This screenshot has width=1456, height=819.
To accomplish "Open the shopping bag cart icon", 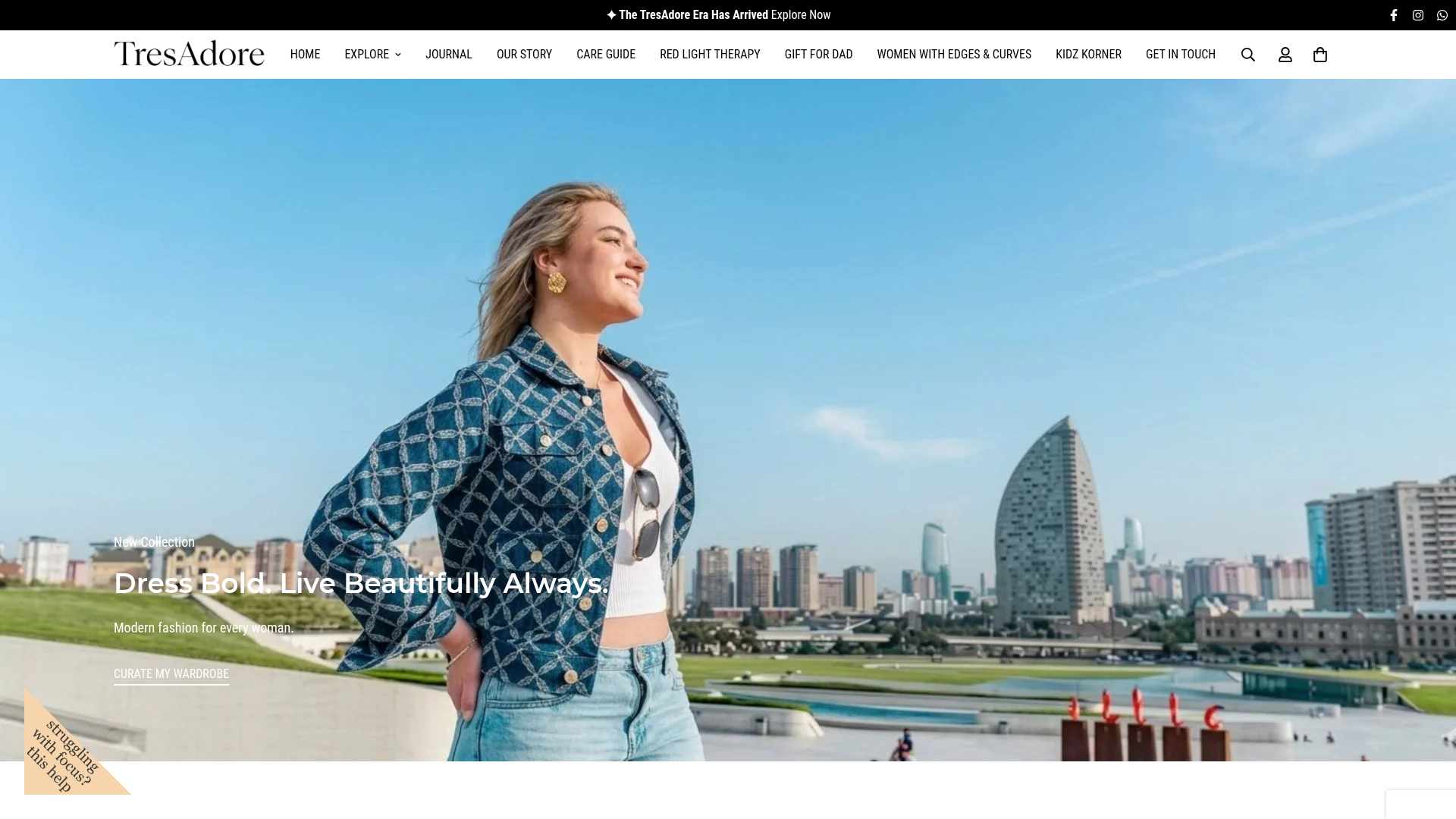I will (x=1320, y=55).
